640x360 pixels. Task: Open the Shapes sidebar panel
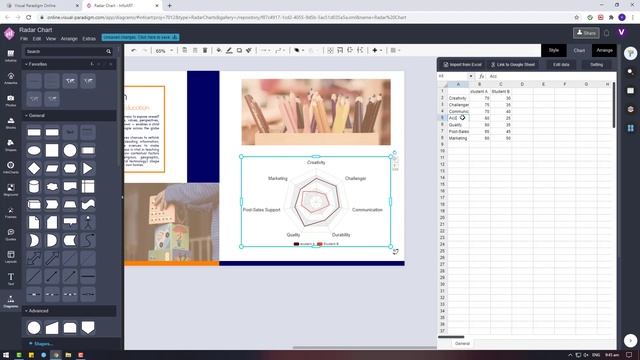(x=11, y=145)
